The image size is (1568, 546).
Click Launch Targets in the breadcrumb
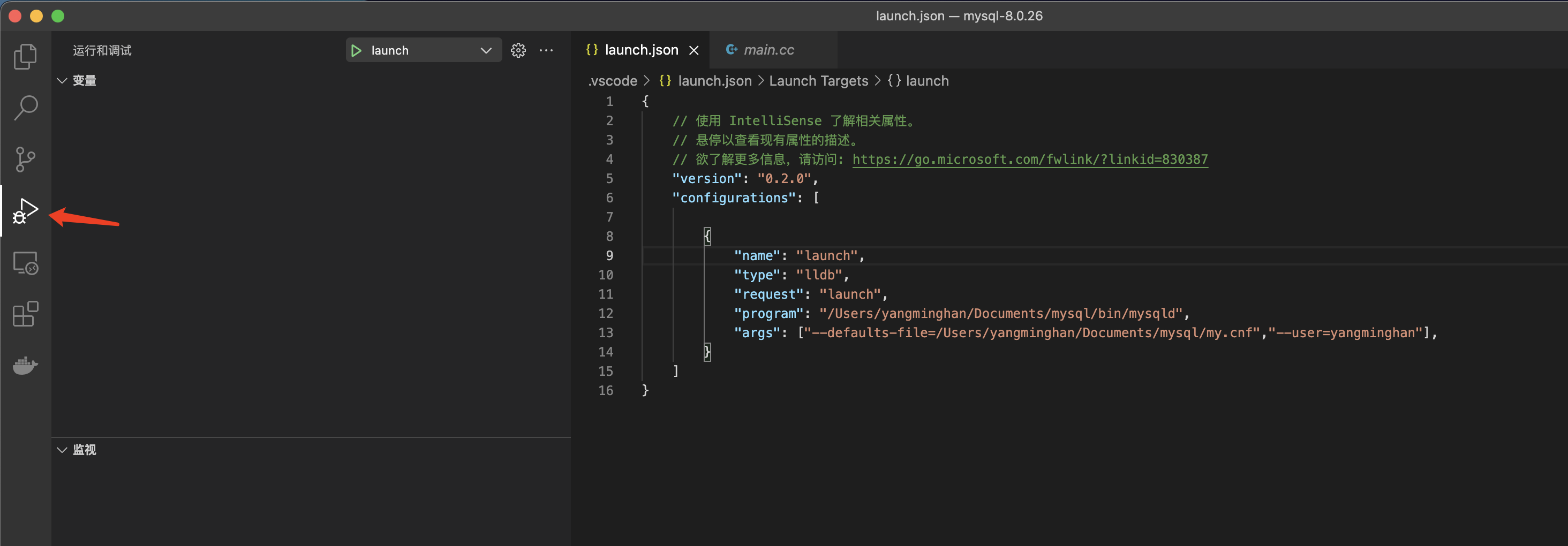818,81
